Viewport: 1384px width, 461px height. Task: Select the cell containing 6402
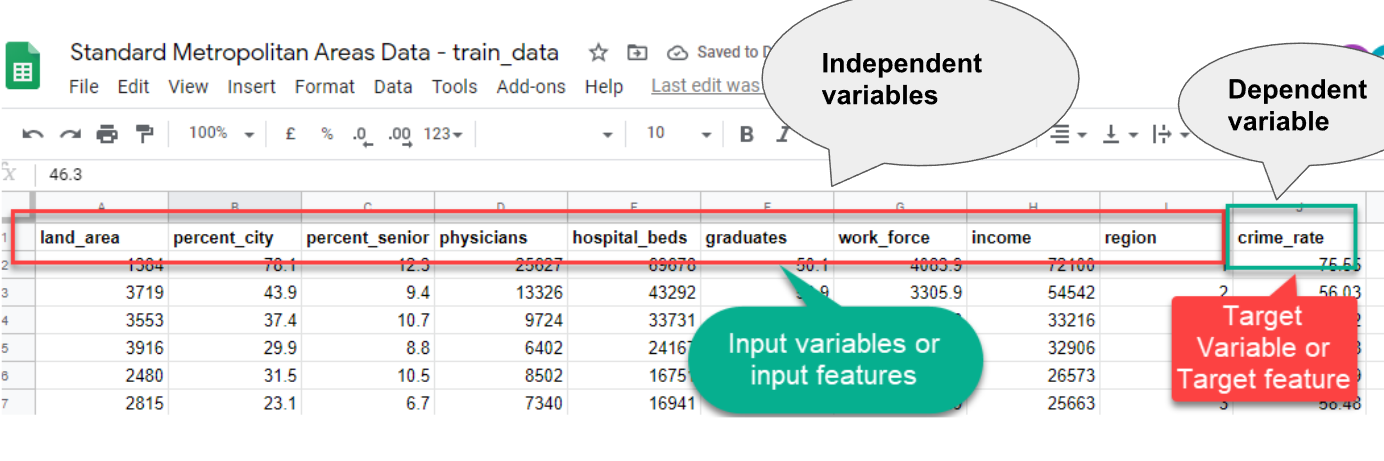click(x=501, y=349)
